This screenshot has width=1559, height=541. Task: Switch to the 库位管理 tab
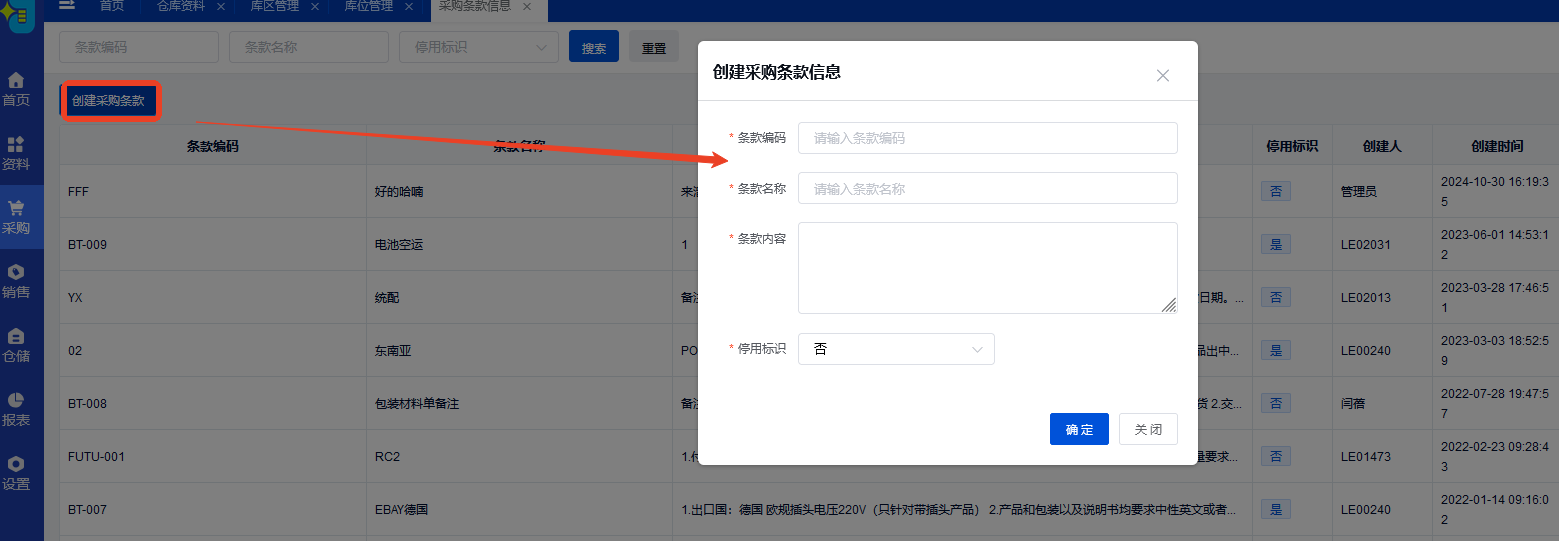pos(368,6)
